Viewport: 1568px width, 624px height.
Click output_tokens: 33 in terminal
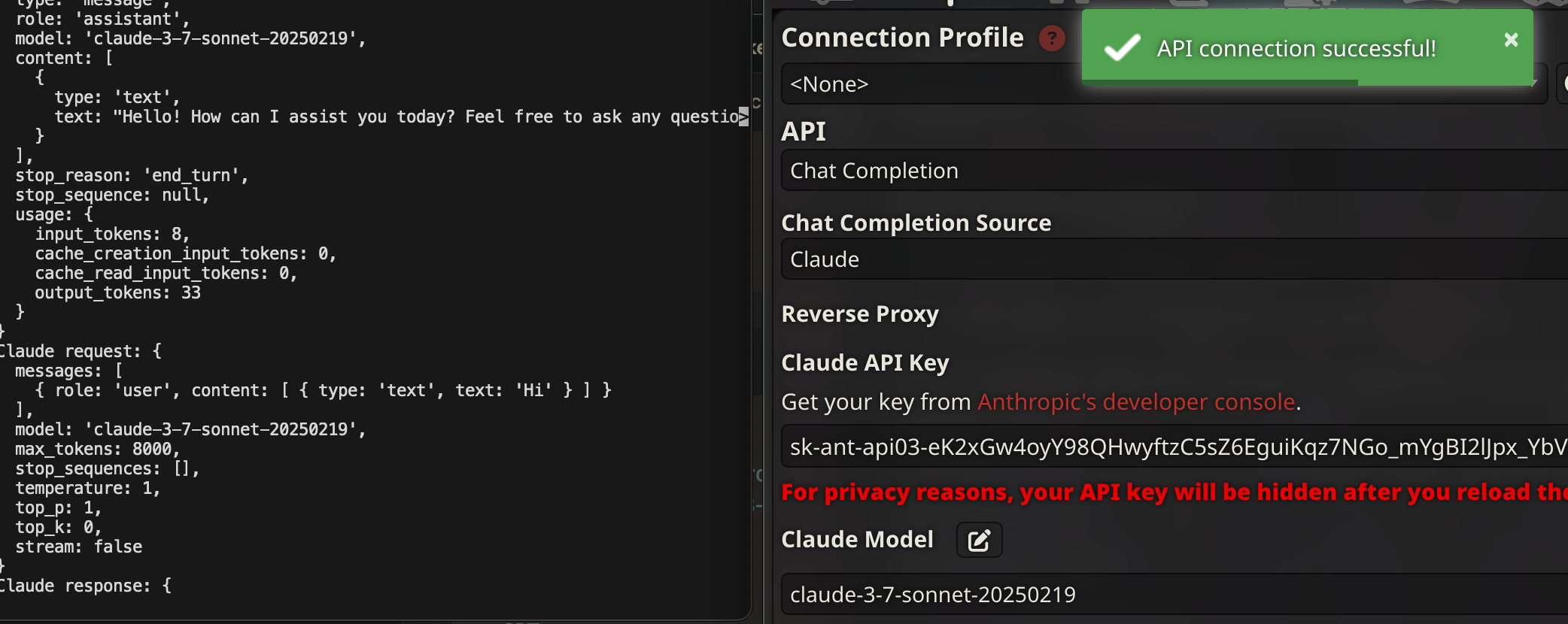117,292
